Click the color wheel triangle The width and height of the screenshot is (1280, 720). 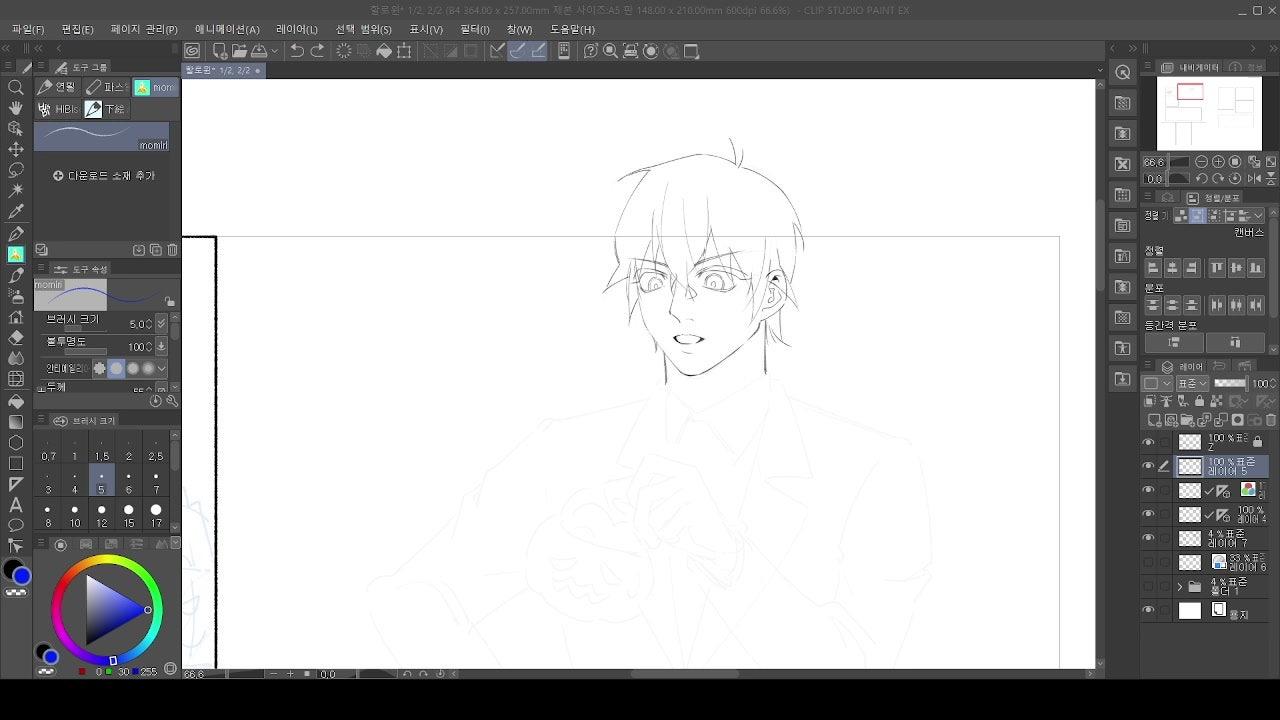(113, 610)
